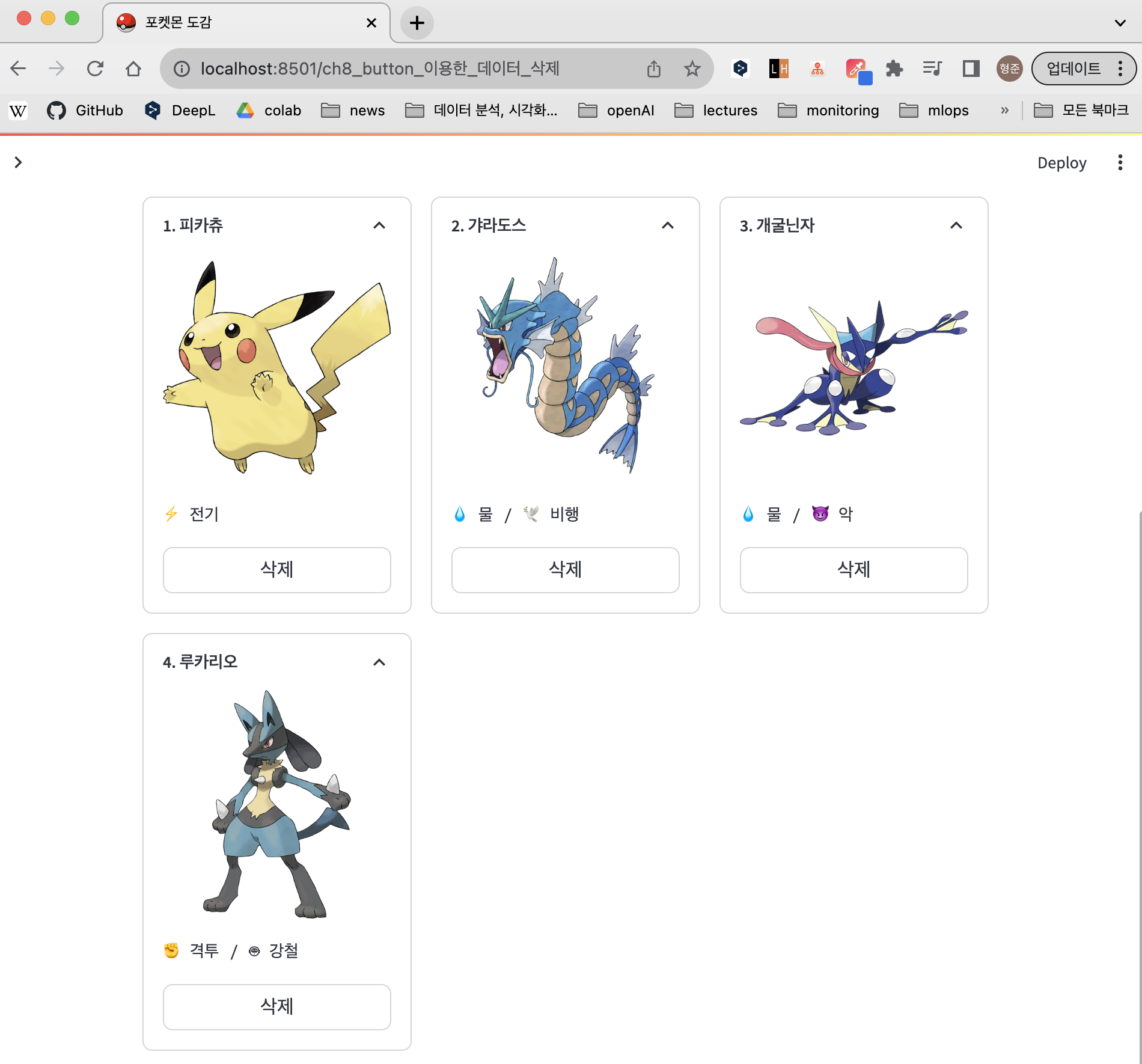Open the lectures bookmark folder

coord(716,111)
